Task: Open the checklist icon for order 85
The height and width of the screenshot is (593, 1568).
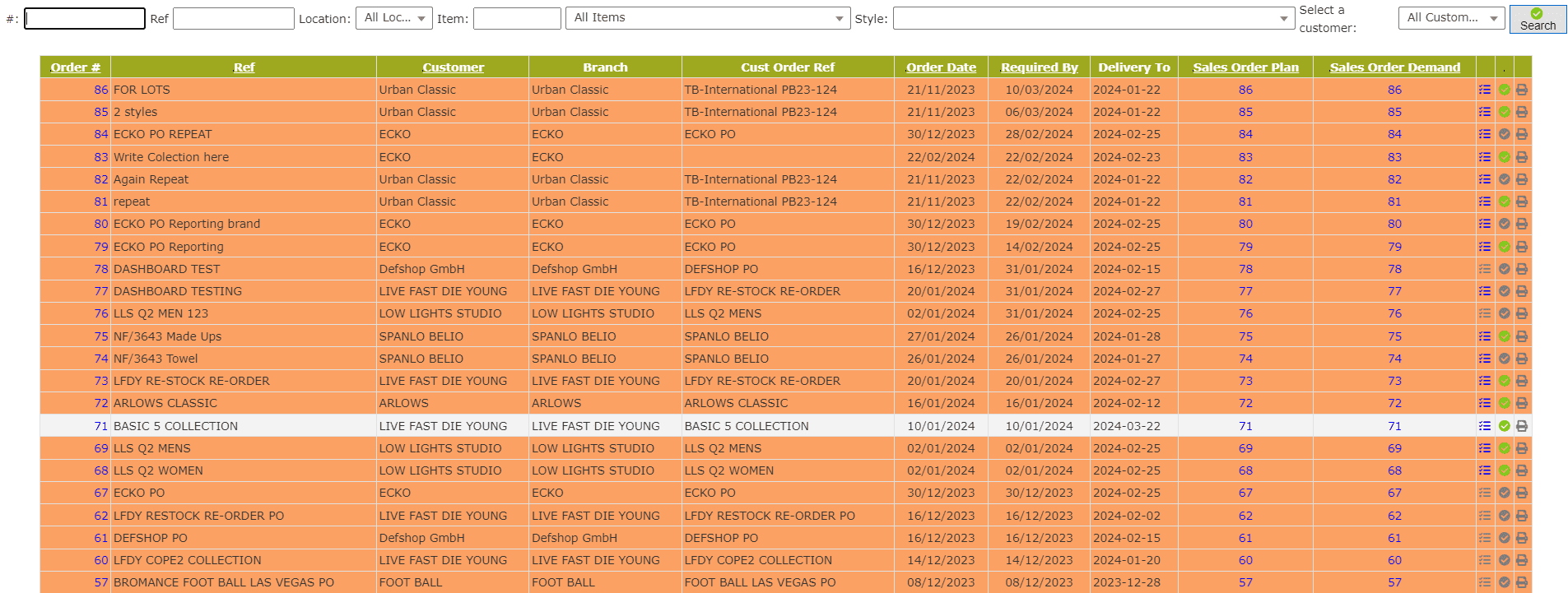Action: (1485, 112)
